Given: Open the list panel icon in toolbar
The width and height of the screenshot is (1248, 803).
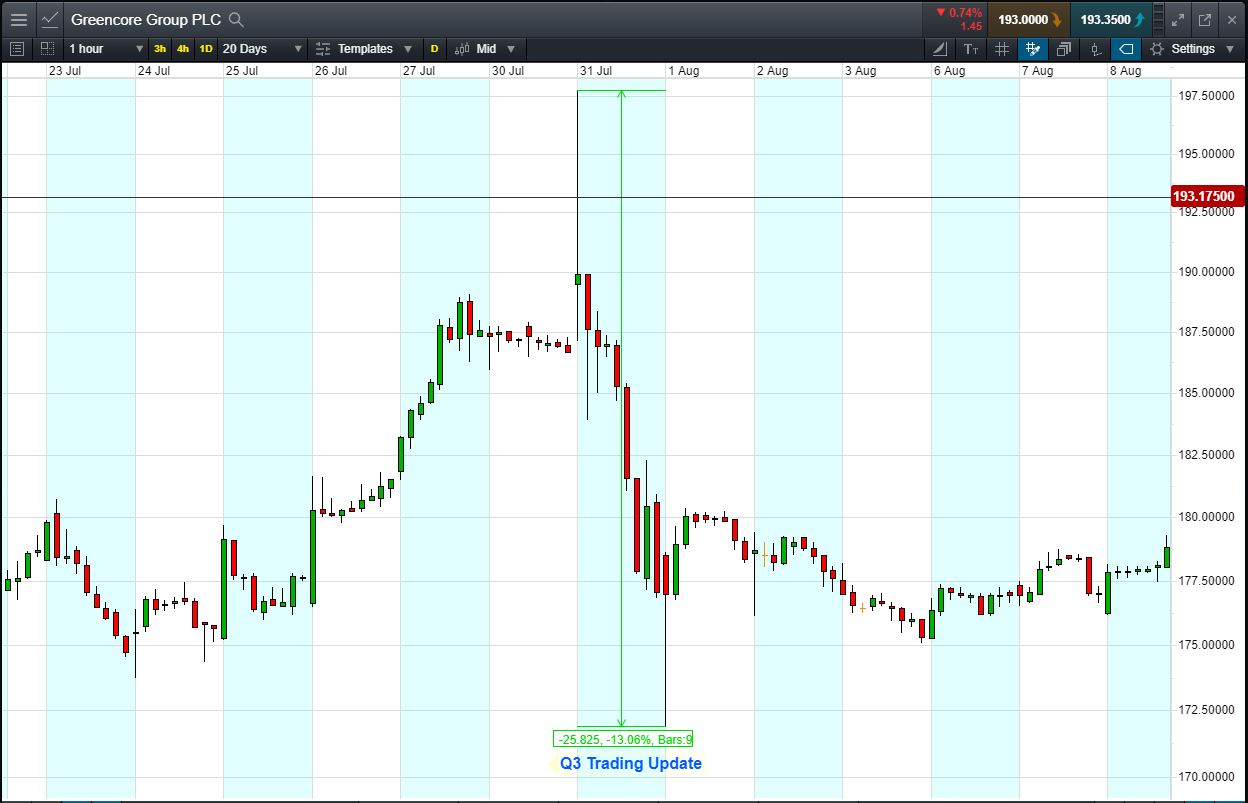Looking at the screenshot, I should [16, 48].
